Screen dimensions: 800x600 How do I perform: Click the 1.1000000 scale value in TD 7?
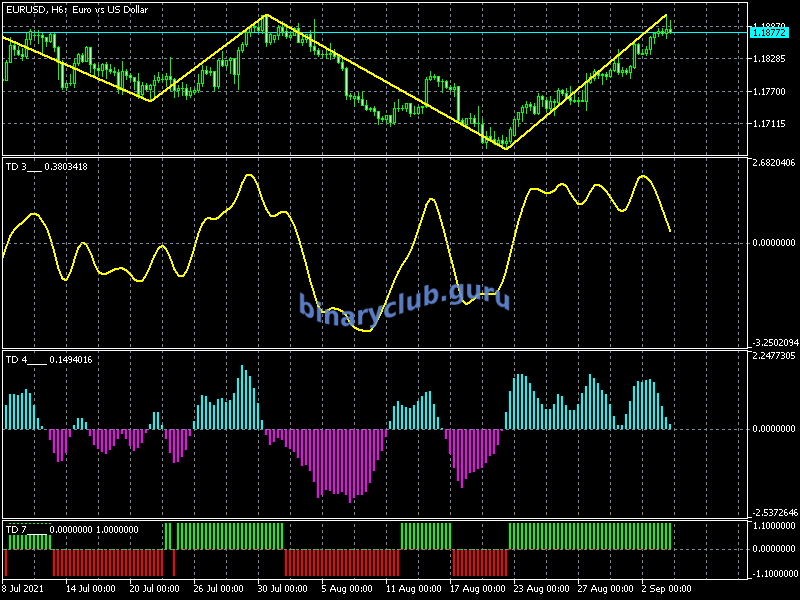tap(773, 526)
